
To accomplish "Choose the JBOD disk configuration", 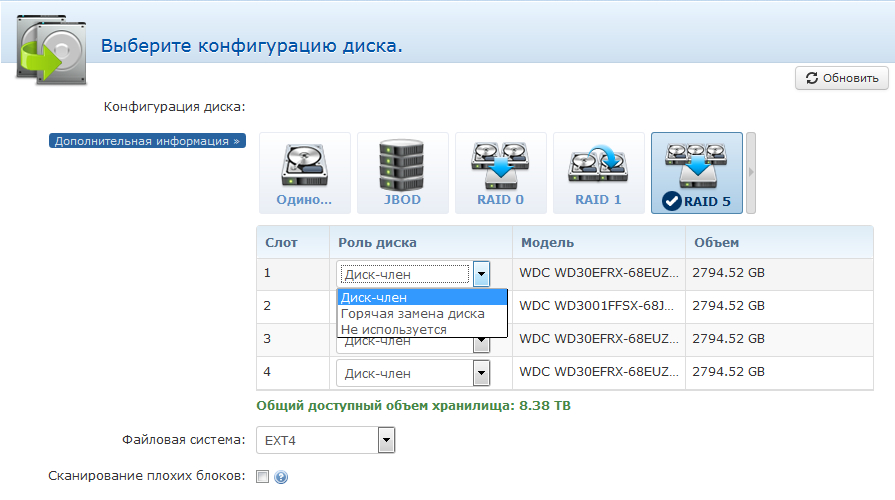I will pos(402,173).
